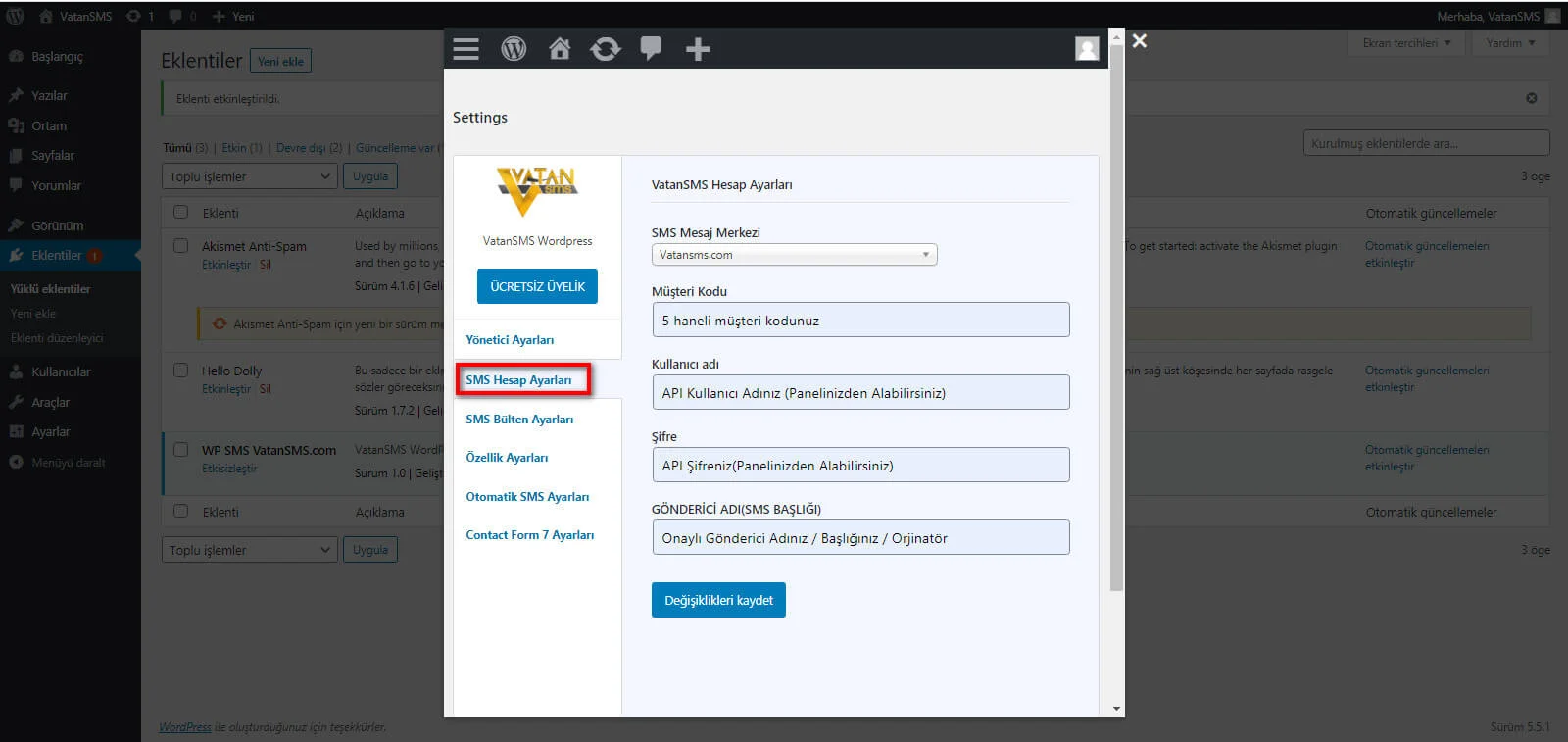Viewport: 1568px width, 742px height.
Task: Click the WordPress logo in modal toolbar
Action: [x=514, y=49]
